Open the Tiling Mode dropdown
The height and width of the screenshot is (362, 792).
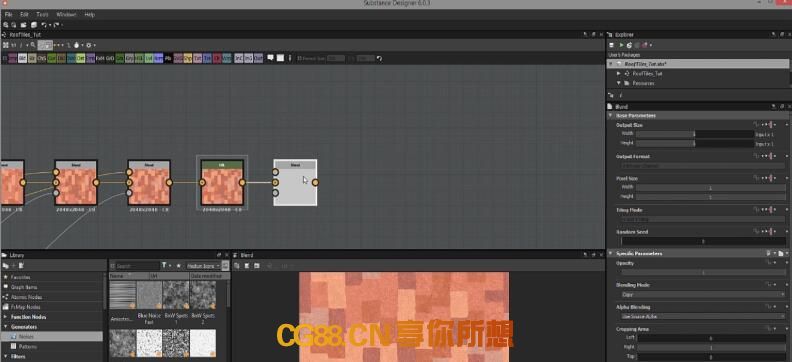click(x=703, y=220)
